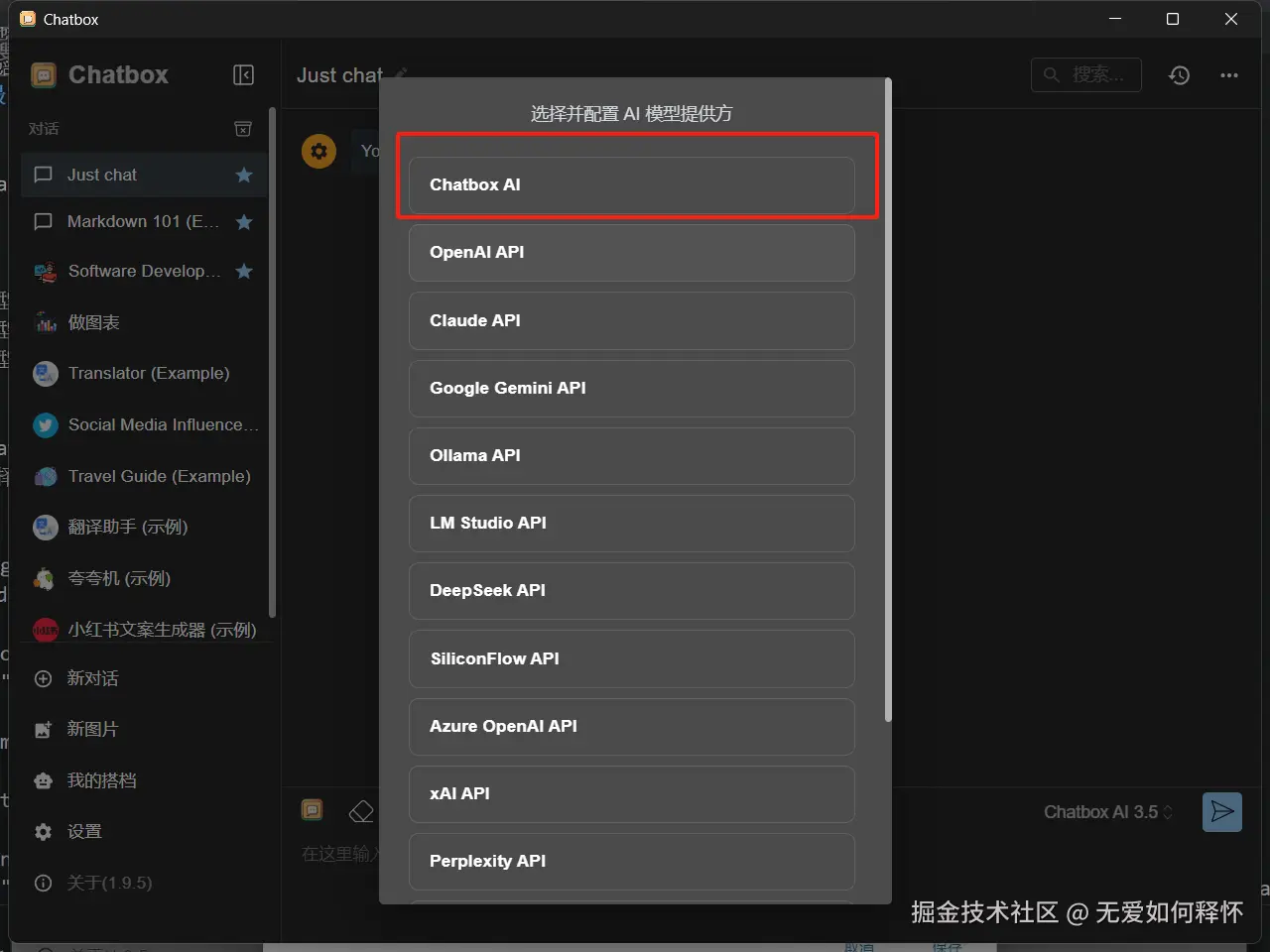Start a new chat with 新对话
This screenshot has height=952, width=1270.
click(x=144, y=678)
